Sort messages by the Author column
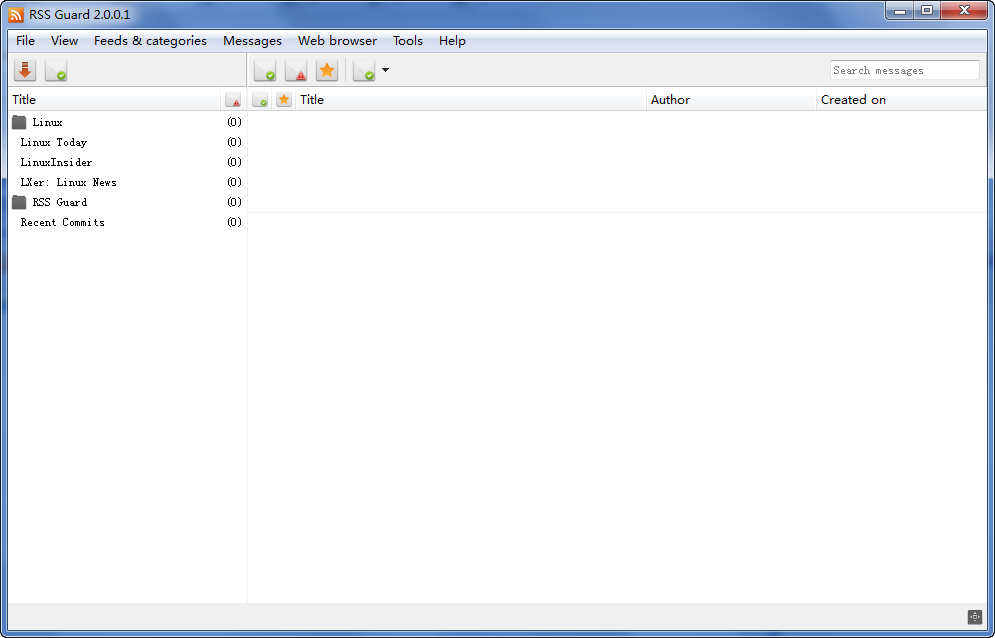The width and height of the screenshot is (995, 638). (731, 100)
